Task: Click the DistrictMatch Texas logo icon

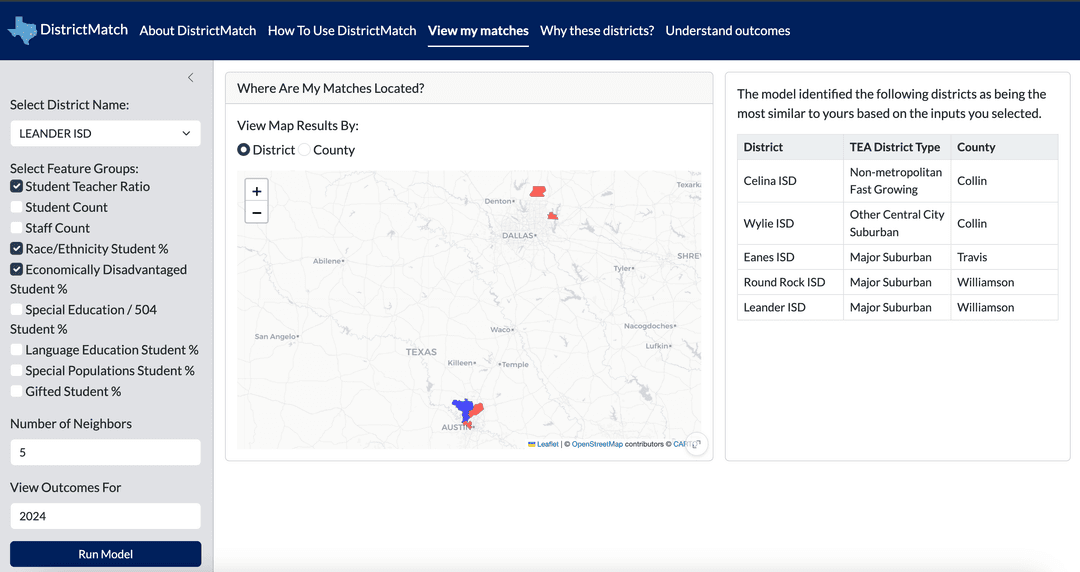Action: (x=22, y=30)
